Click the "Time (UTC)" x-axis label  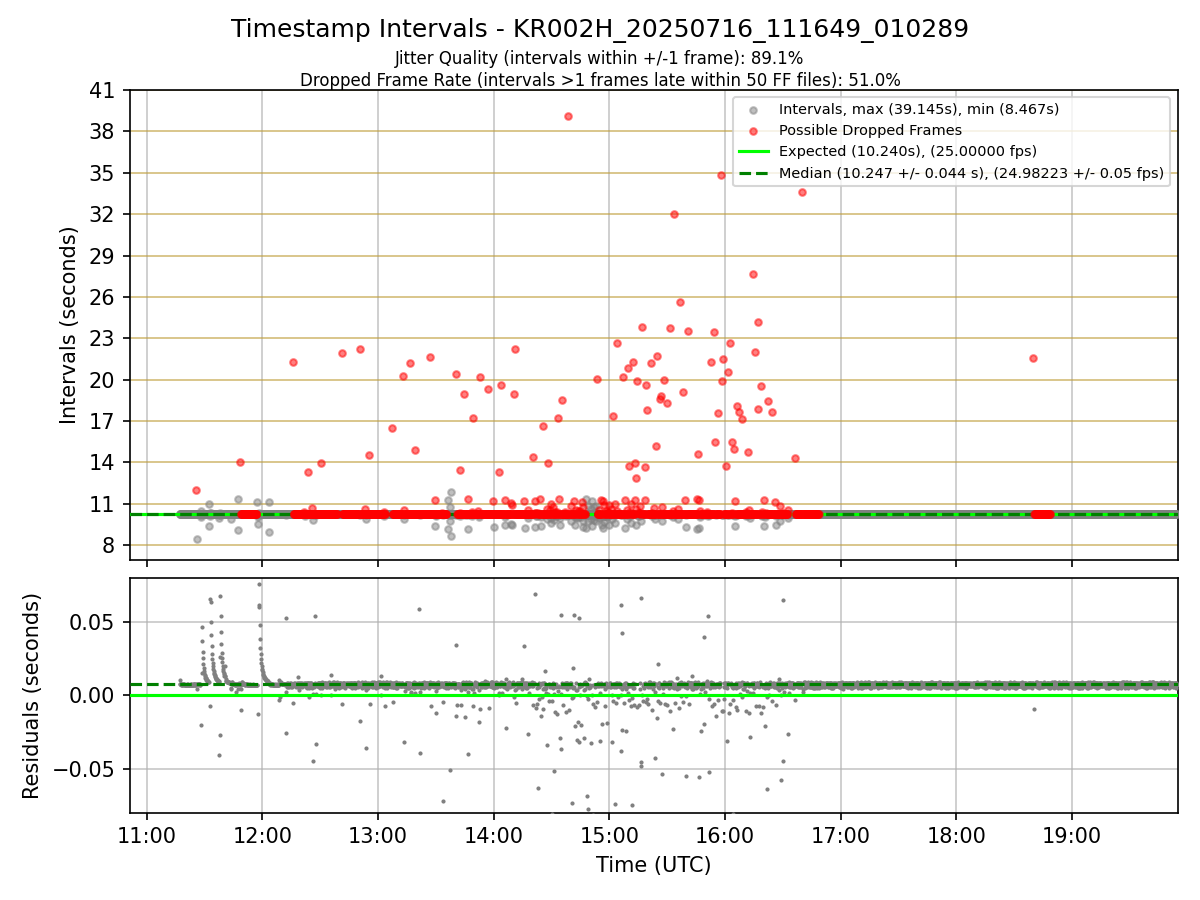653,865
